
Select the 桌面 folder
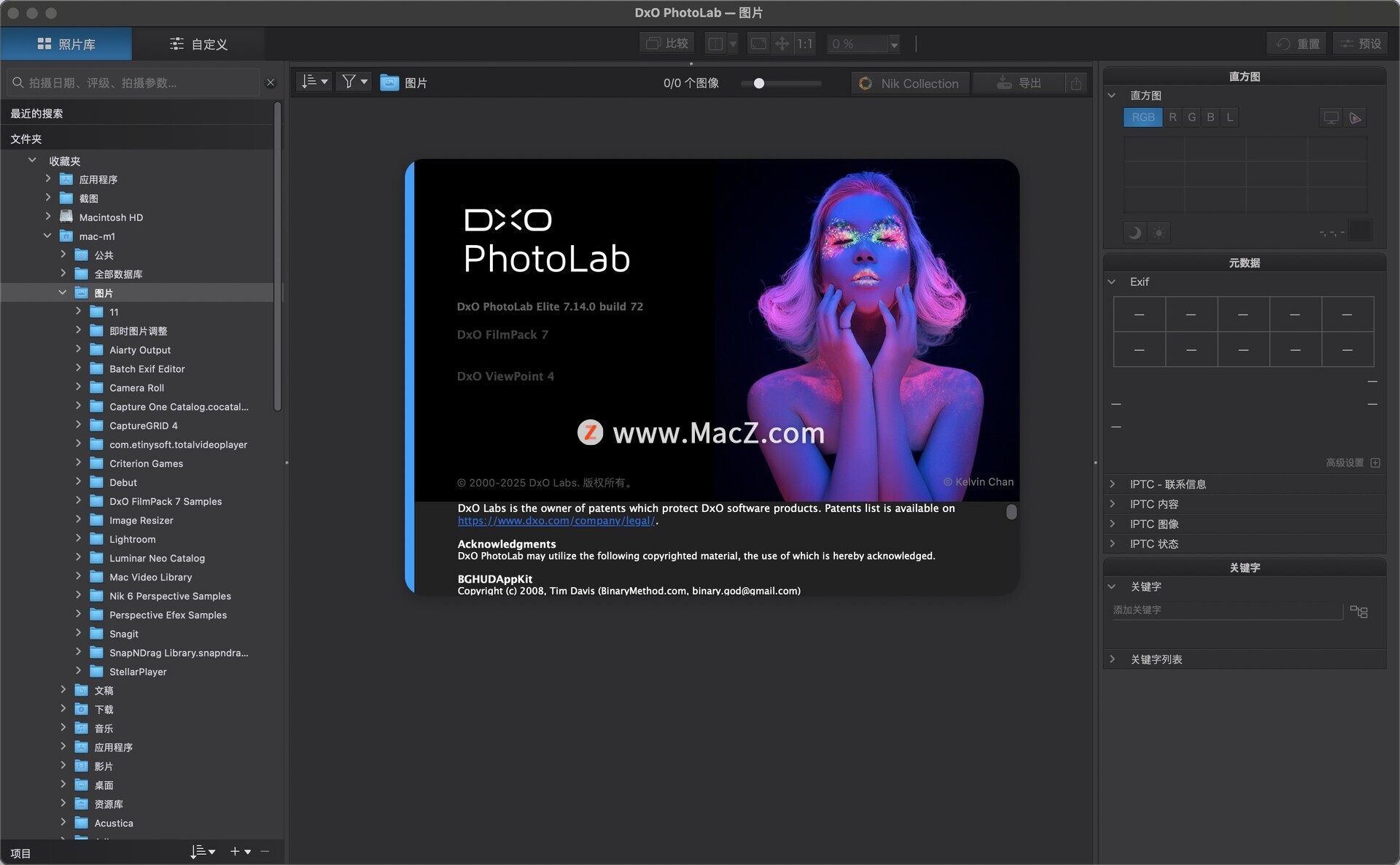(x=104, y=786)
